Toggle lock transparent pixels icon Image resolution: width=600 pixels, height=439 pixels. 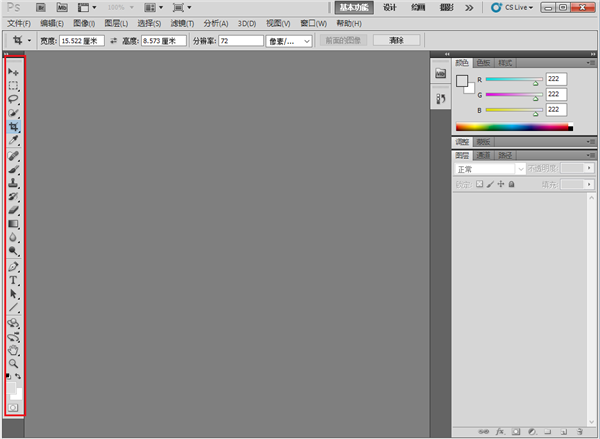[479, 184]
